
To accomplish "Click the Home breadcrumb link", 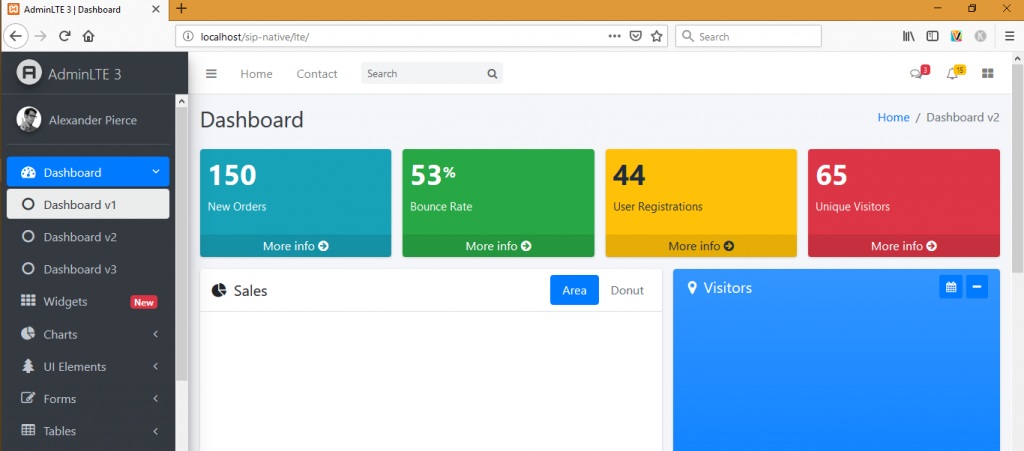I will pyautogui.click(x=893, y=117).
